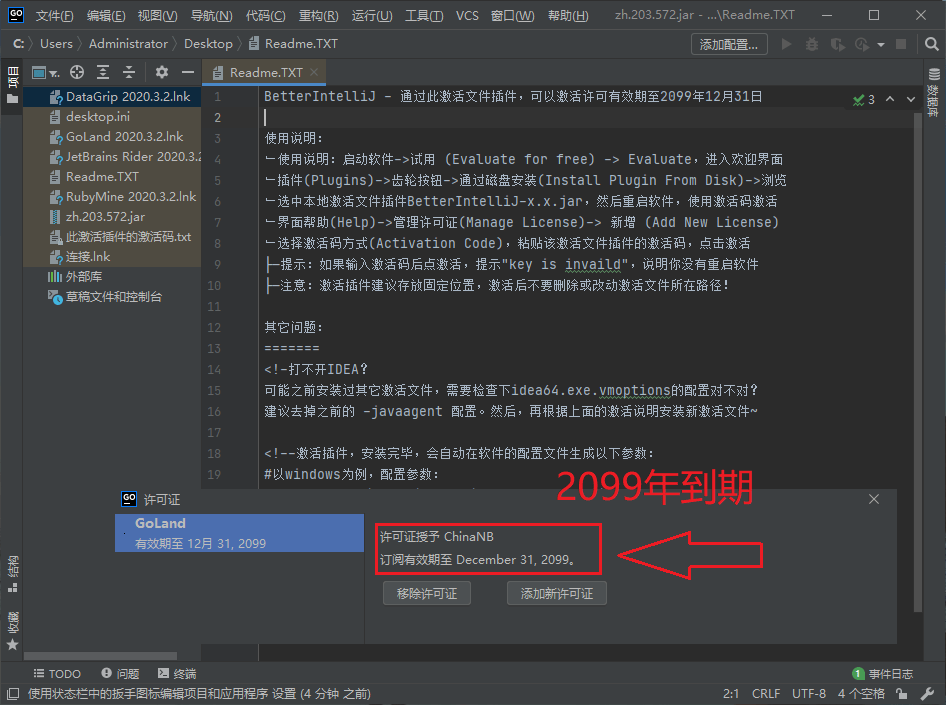The height and width of the screenshot is (705, 946).
Task: Click the 4 个空格 indent widget
Action: 861,694
